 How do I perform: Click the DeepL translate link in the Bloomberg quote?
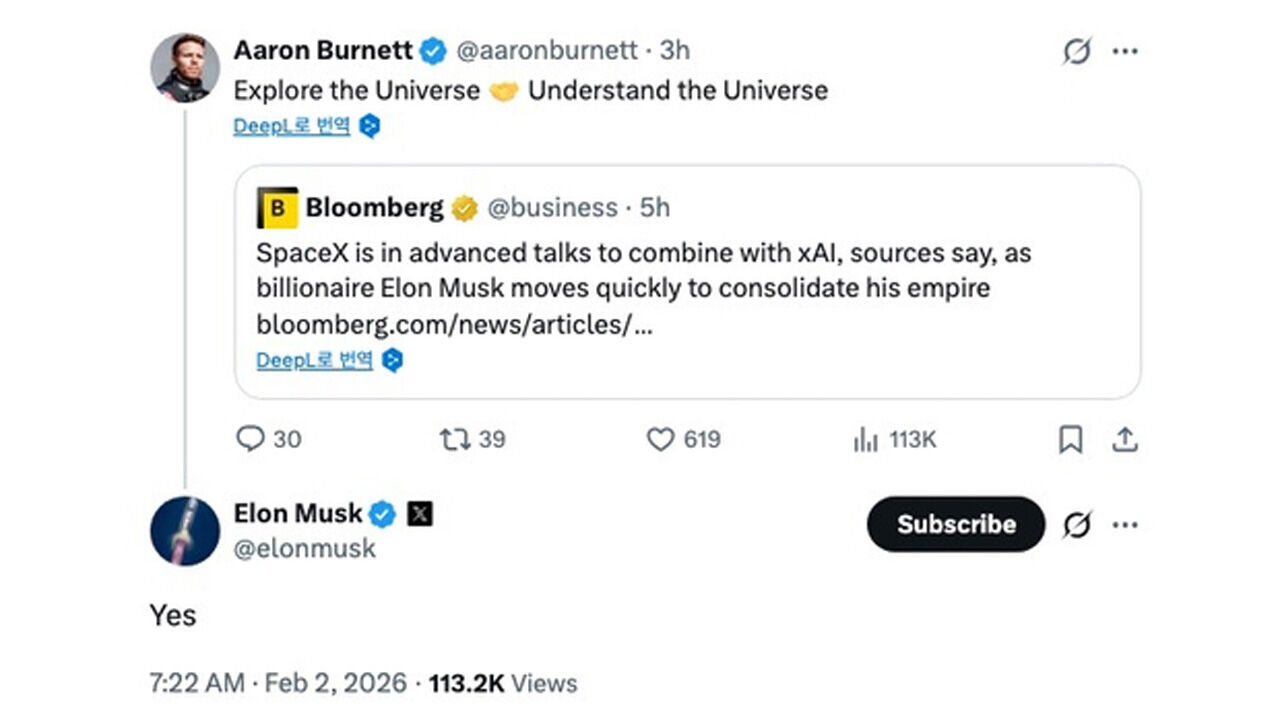[315, 360]
